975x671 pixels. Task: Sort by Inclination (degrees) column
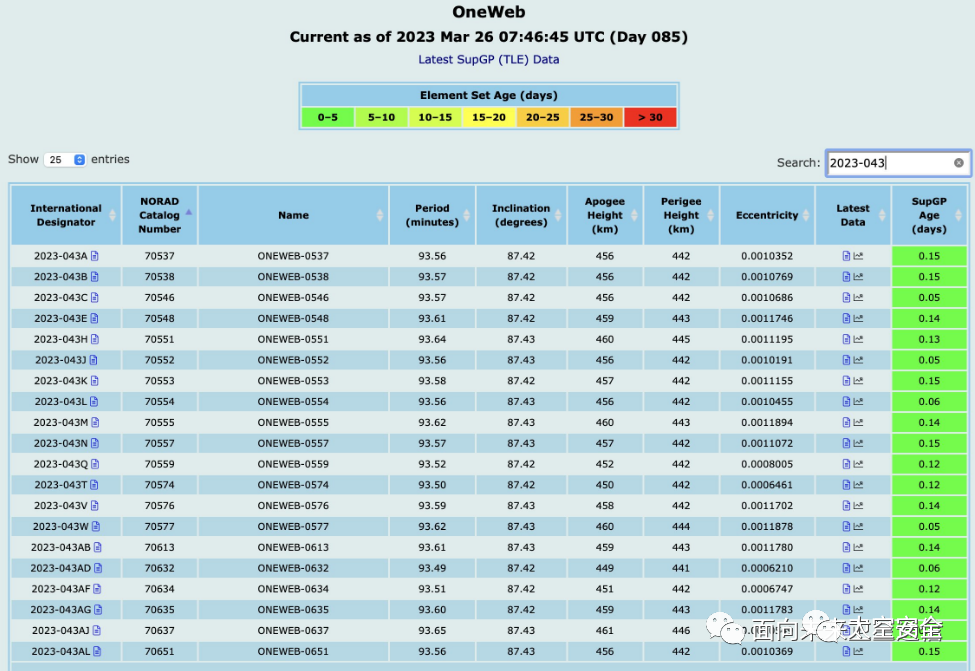coord(521,215)
